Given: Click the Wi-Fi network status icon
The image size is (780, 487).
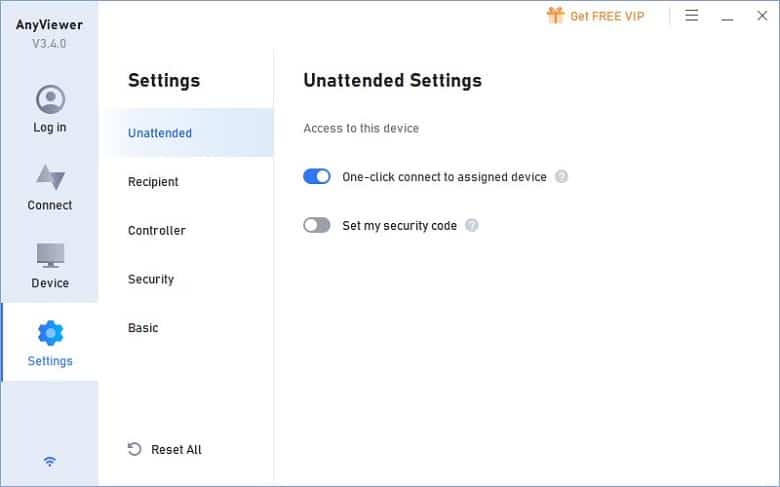Looking at the screenshot, I should coord(50,462).
